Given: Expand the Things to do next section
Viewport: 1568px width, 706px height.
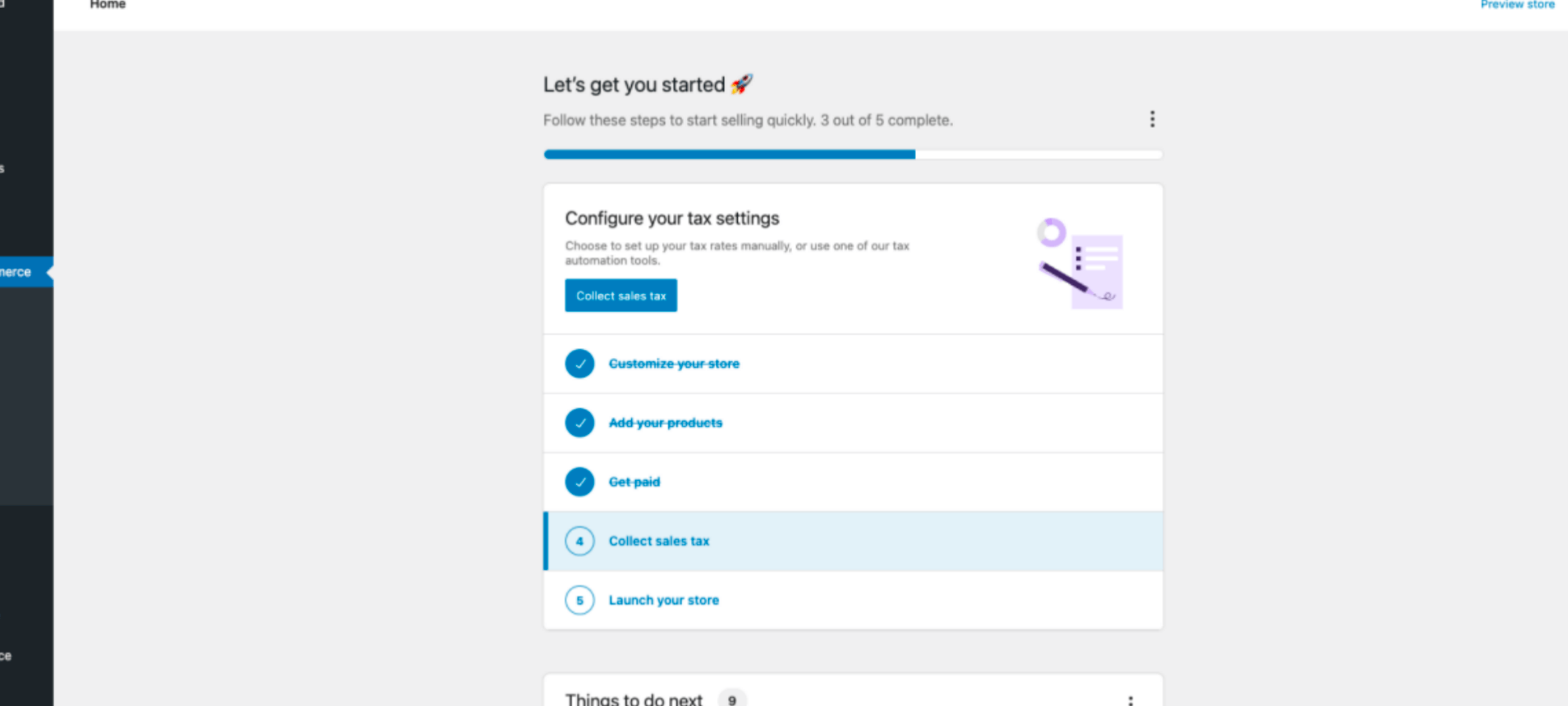Looking at the screenshot, I should (634, 699).
